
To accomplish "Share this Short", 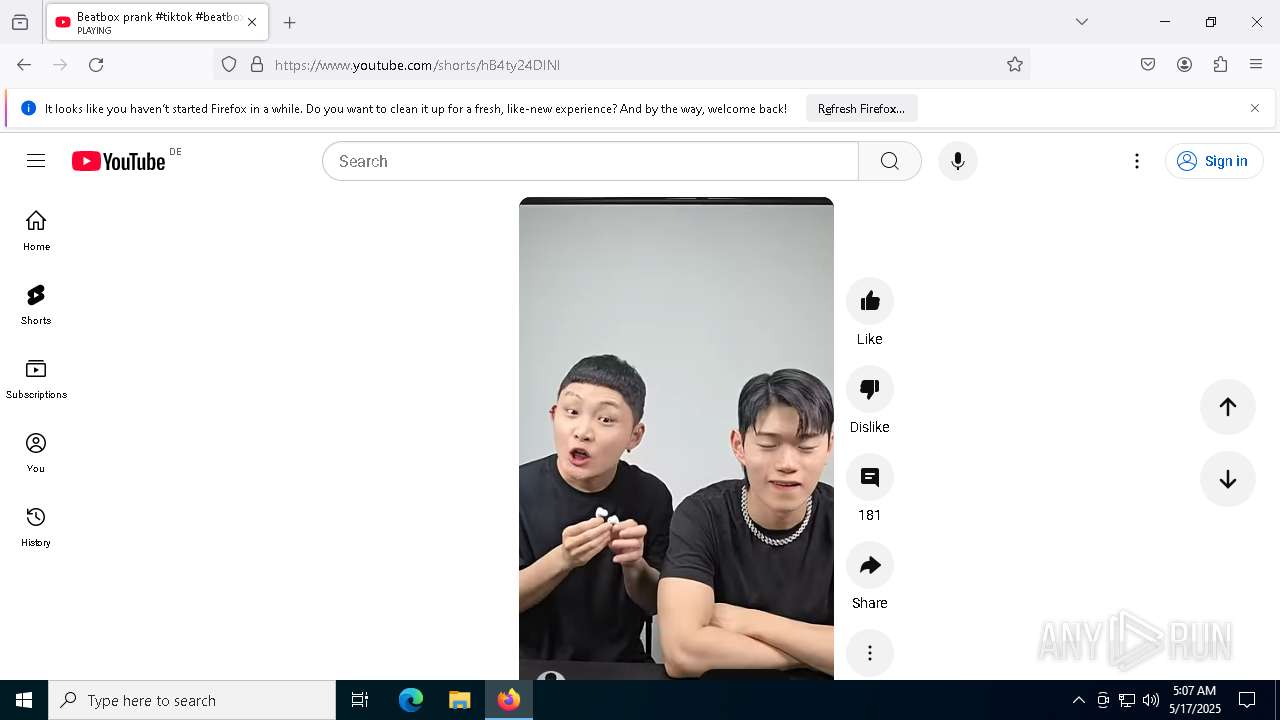I will 870,565.
